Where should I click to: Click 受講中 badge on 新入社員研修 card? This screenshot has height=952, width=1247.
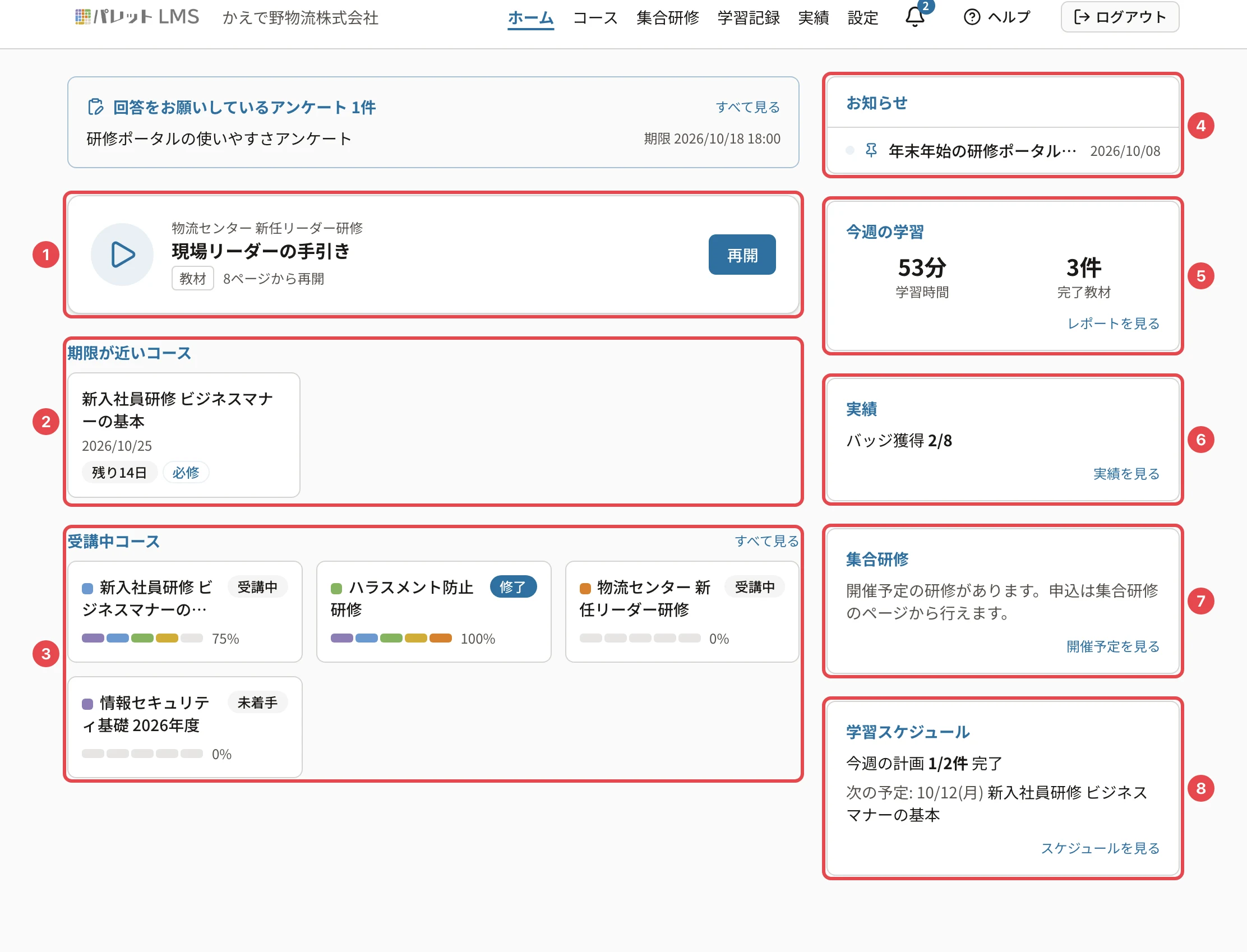click(x=257, y=587)
